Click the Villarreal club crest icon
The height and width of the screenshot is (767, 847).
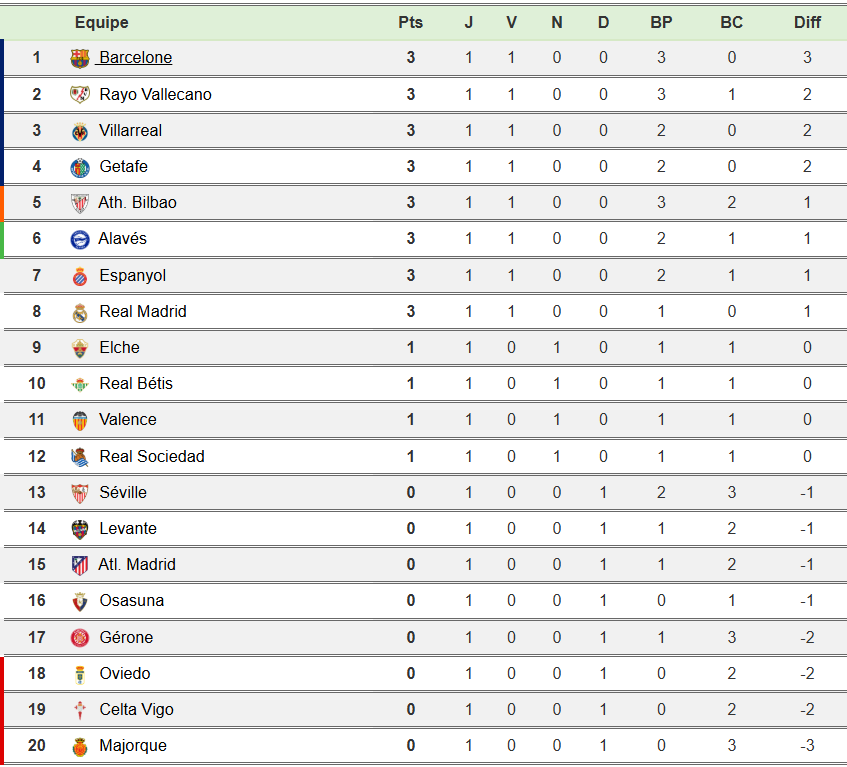click(80, 131)
